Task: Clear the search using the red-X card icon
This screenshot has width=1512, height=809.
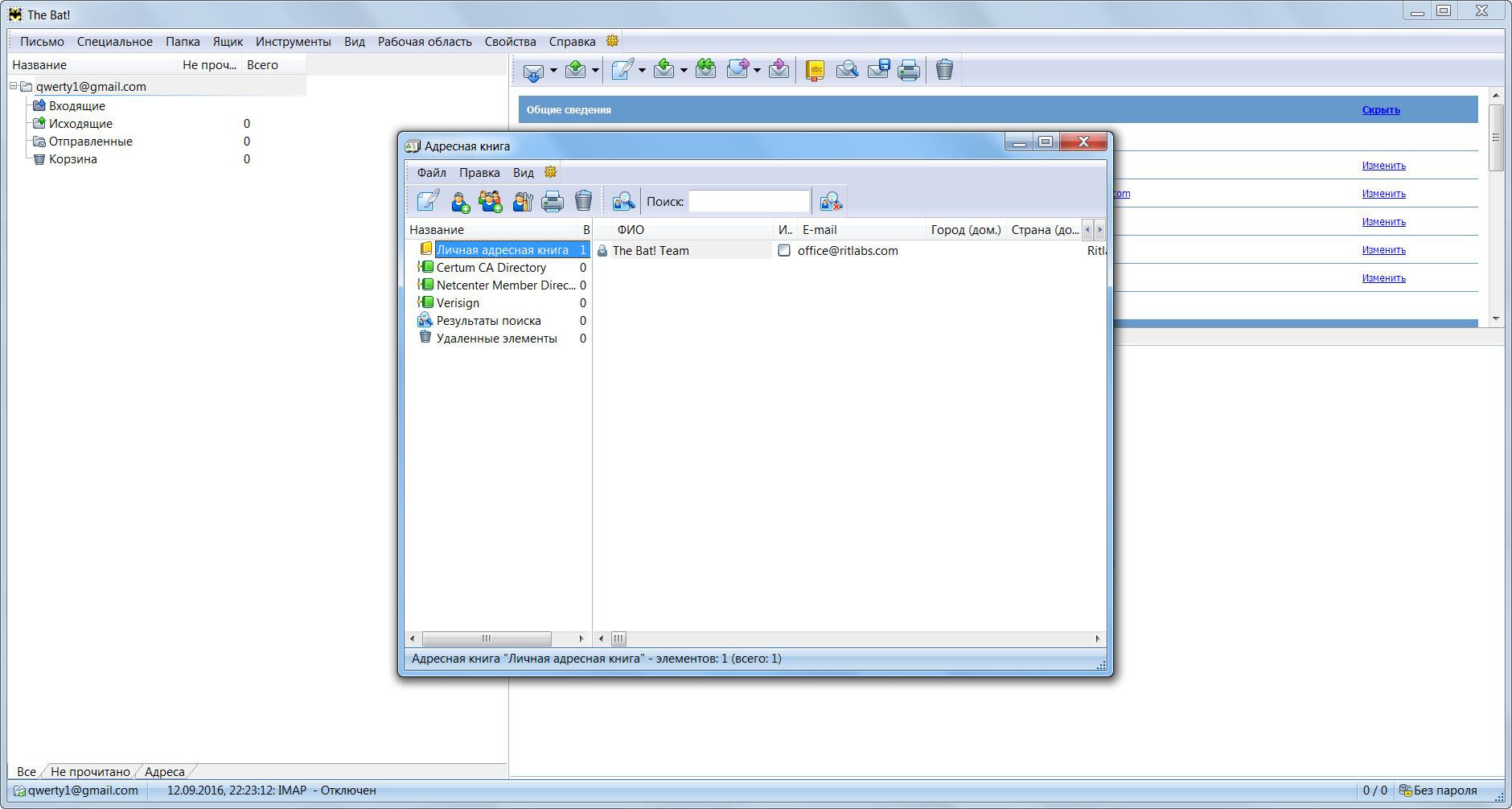Action: [x=831, y=201]
